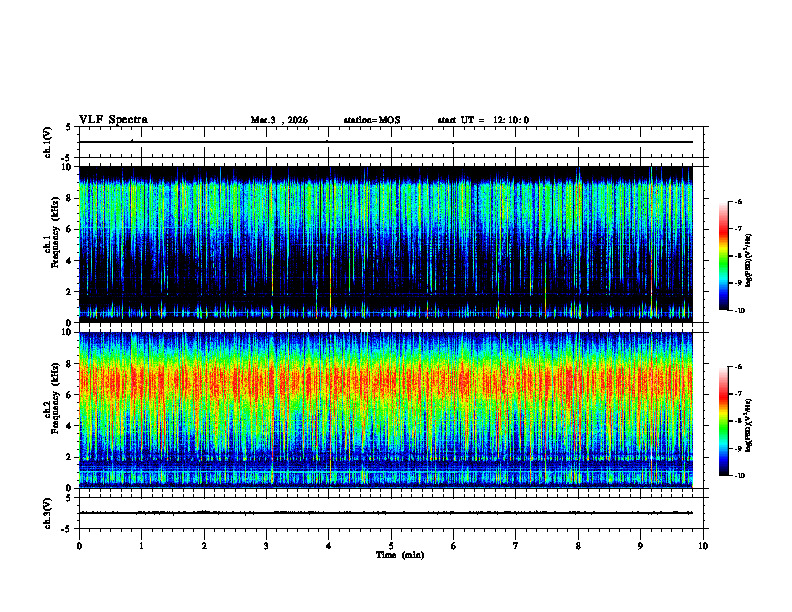Click the ch.1 color bar unit label
This screenshot has height=612, width=792.
click(x=749, y=261)
